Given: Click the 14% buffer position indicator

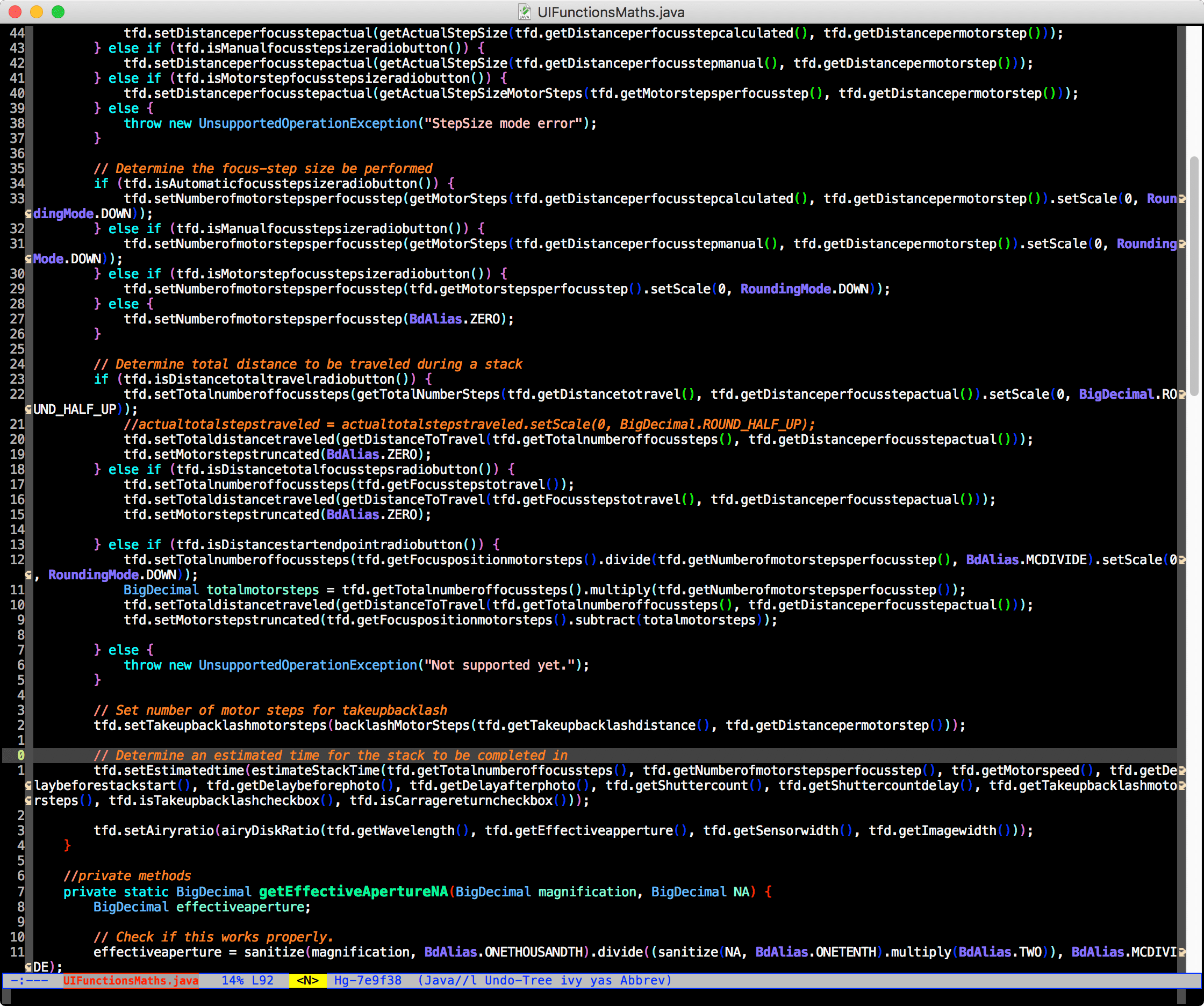Looking at the screenshot, I should [232, 980].
